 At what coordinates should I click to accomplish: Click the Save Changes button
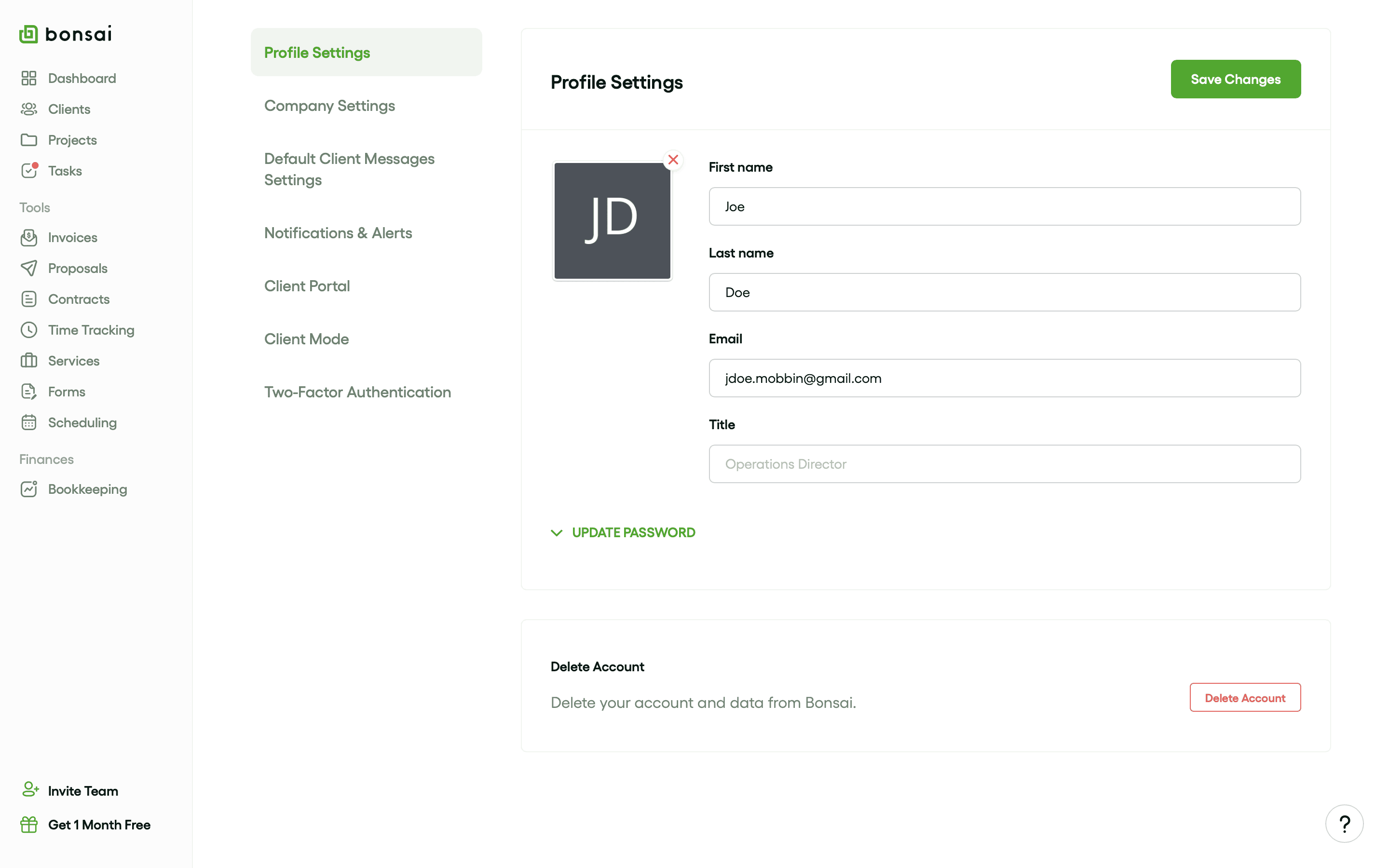pyautogui.click(x=1235, y=79)
